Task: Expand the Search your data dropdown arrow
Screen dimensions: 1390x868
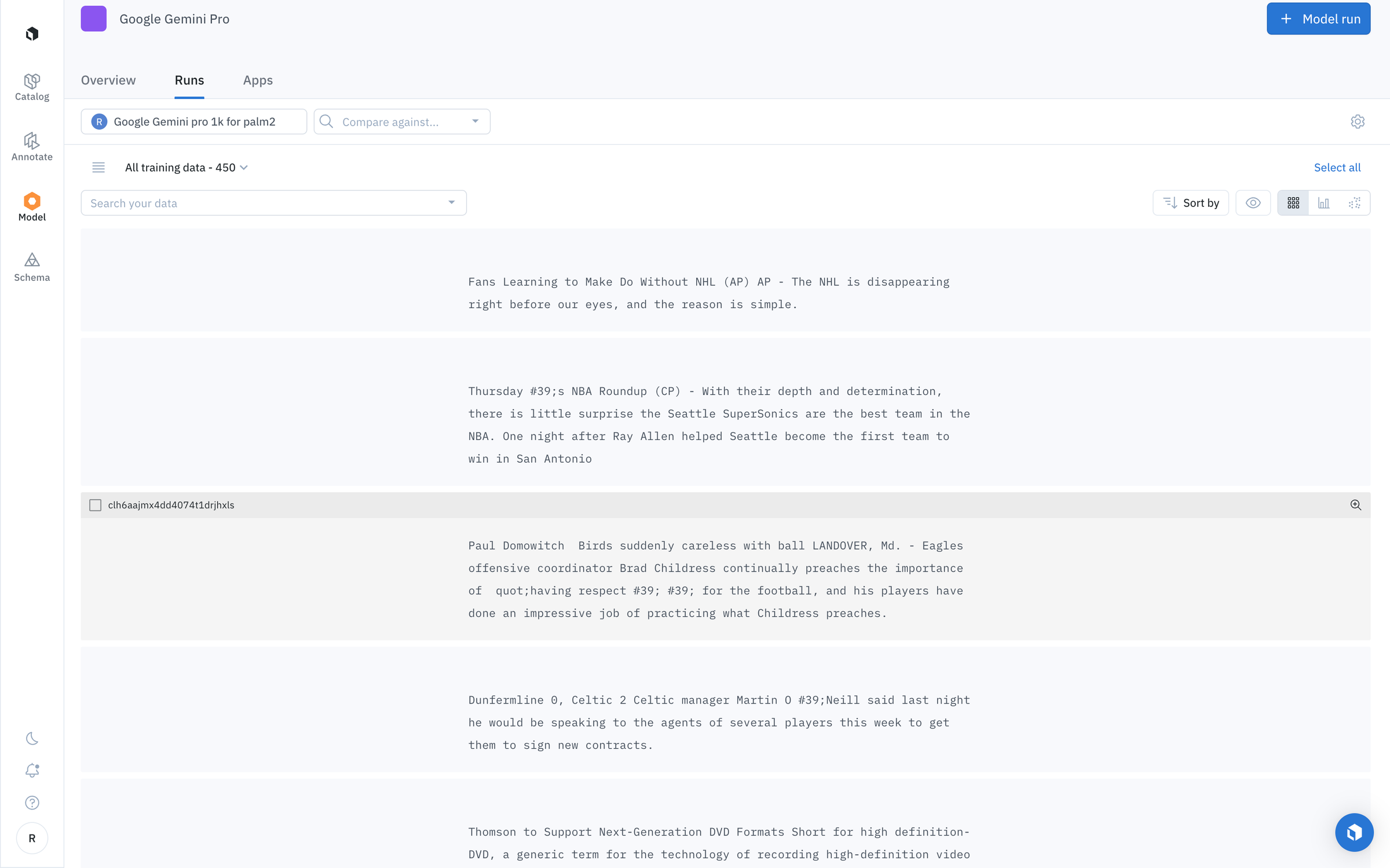Action: [451, 203]
